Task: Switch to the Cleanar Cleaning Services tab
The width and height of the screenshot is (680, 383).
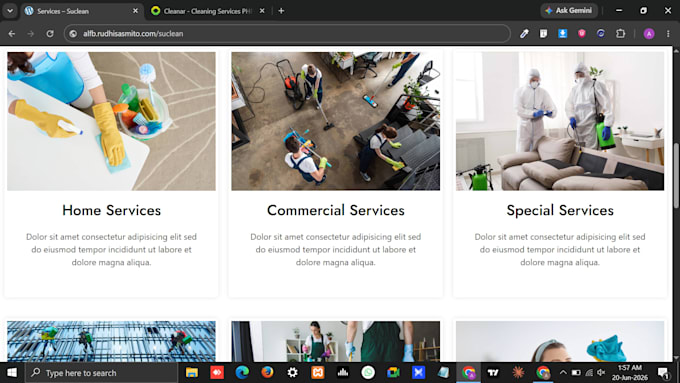Action: click(x=208, y=11)
